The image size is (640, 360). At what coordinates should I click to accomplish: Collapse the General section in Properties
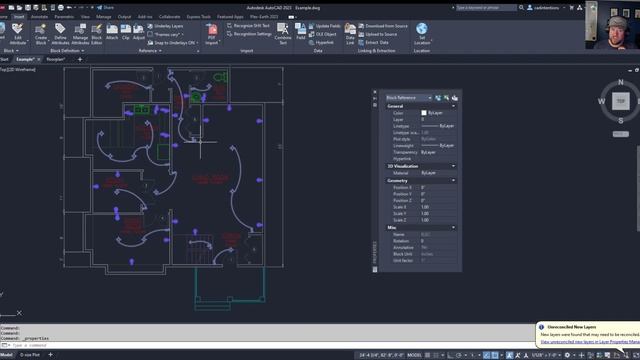click(x=453, y=106)
